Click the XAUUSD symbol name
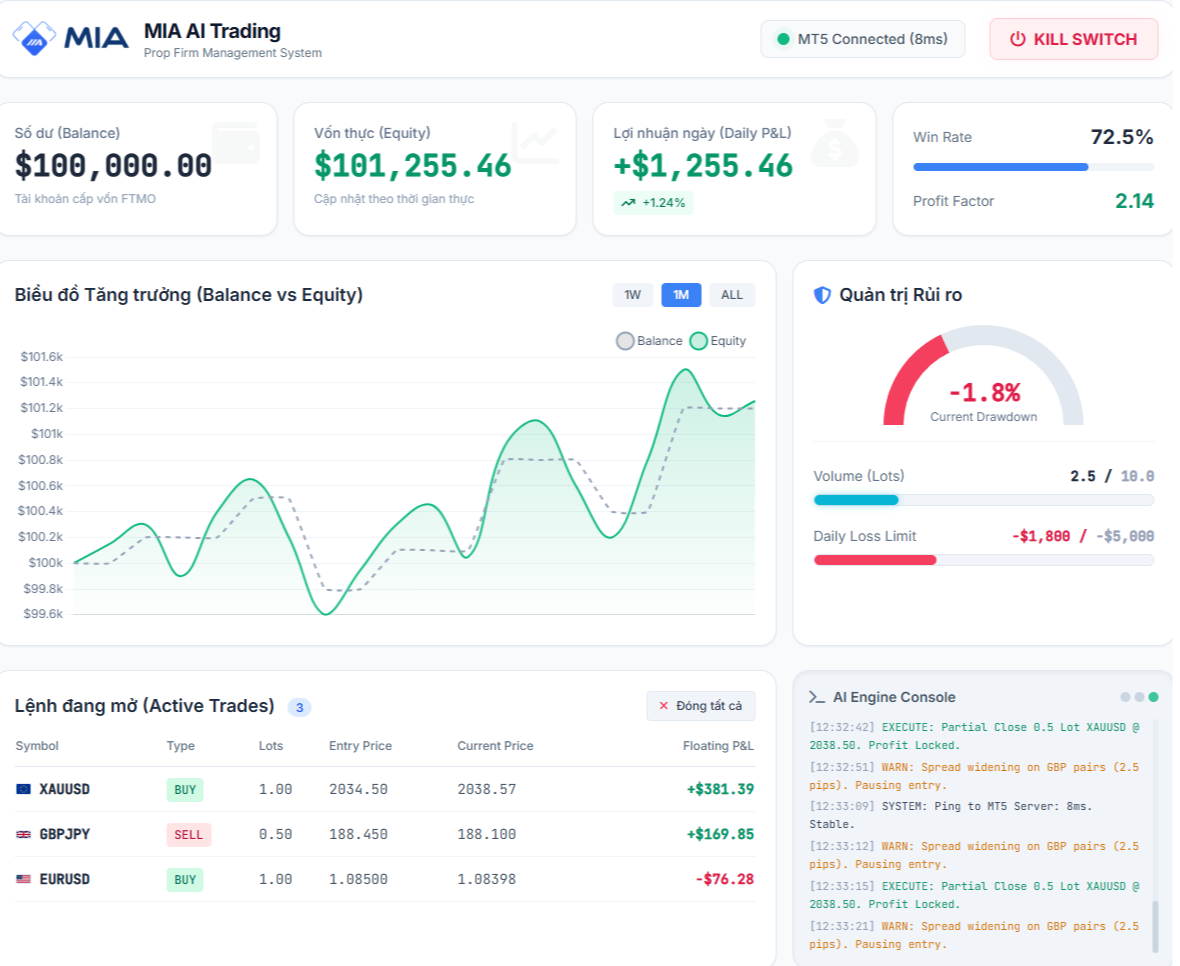The width and height of the screenshot is (1180, 966). 65,789
